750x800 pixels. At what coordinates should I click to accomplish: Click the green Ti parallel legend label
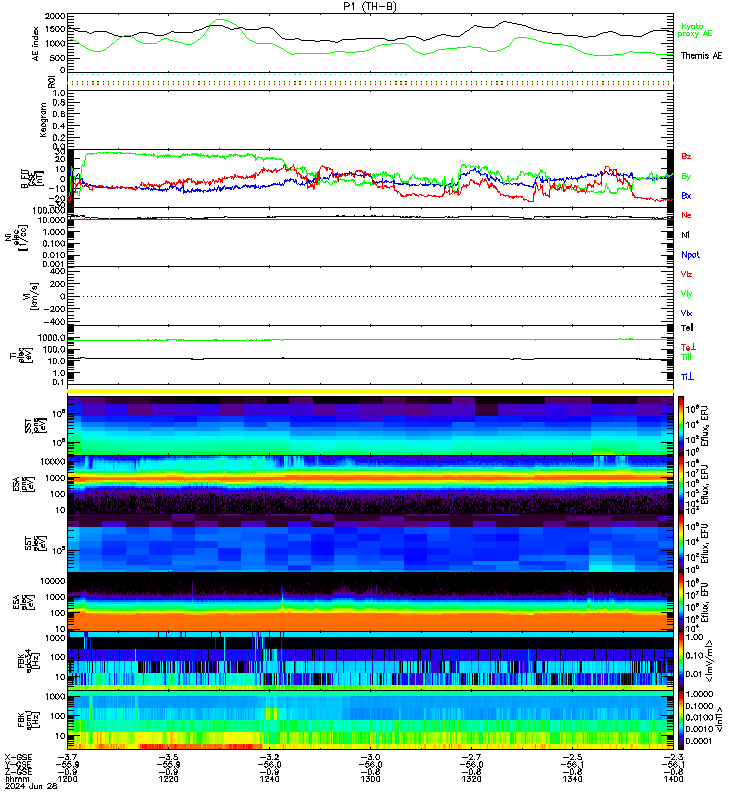(x=686, y=357)
